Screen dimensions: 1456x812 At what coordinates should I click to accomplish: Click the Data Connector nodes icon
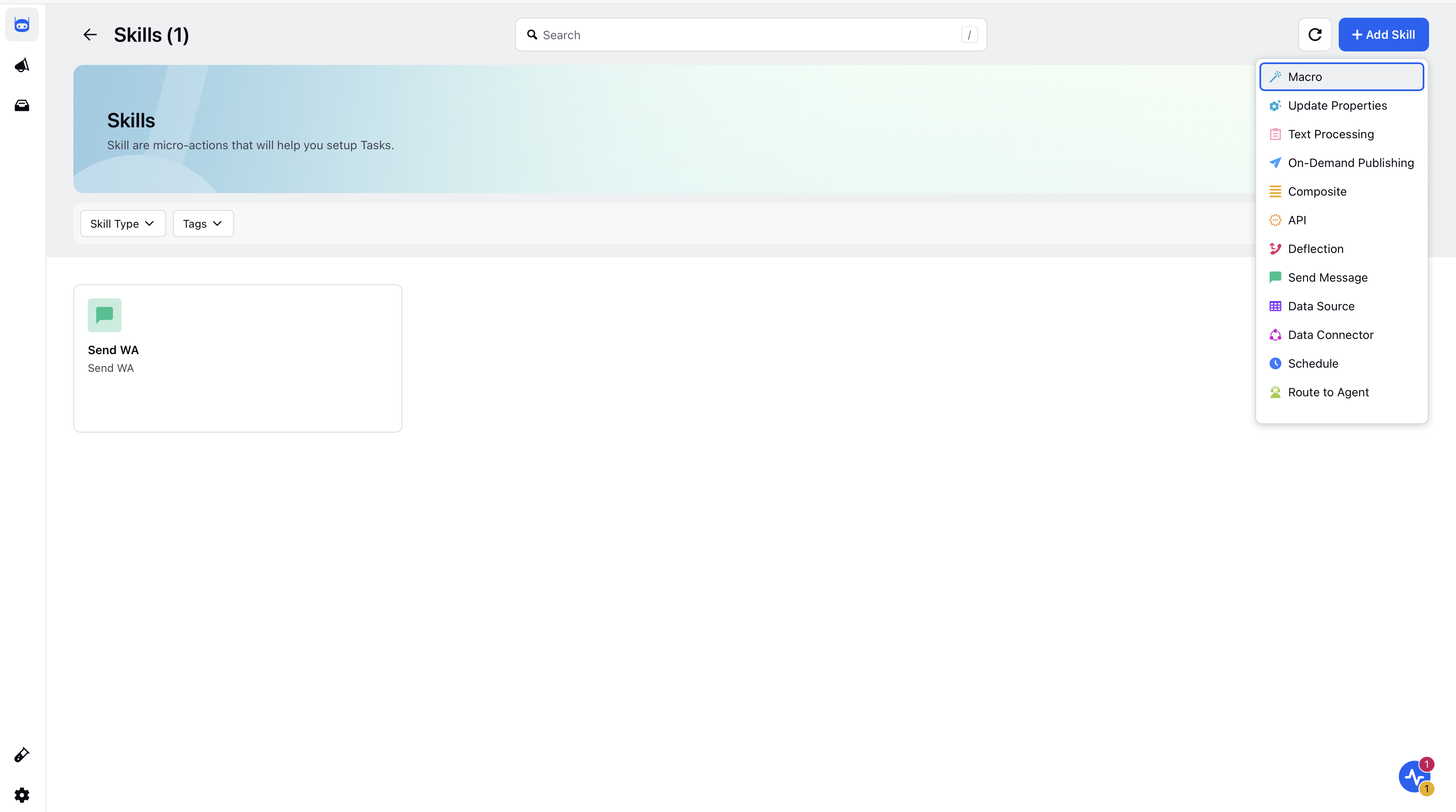coord(1275,335)
